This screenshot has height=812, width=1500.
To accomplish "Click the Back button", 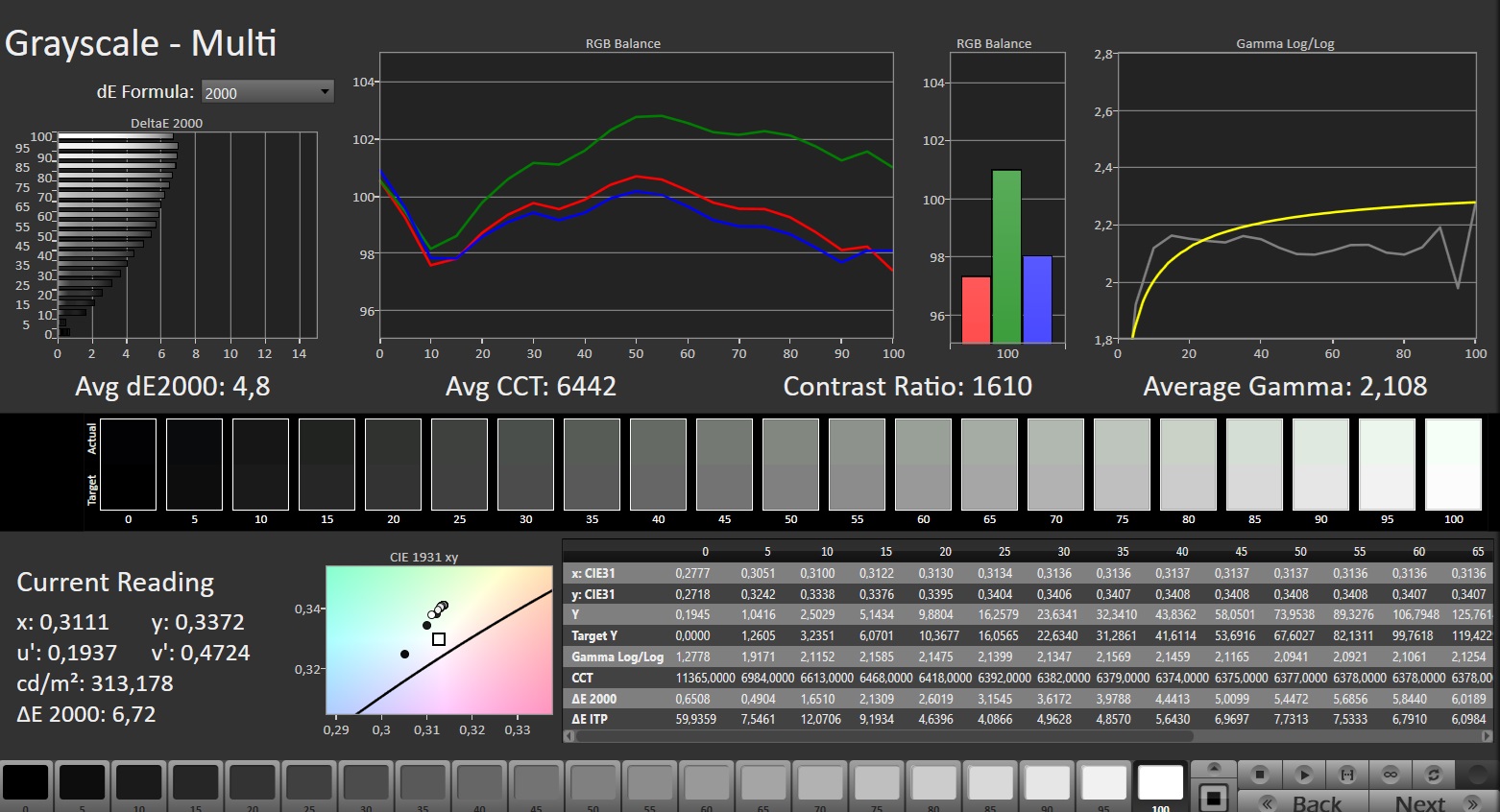I will point(1302,802).
